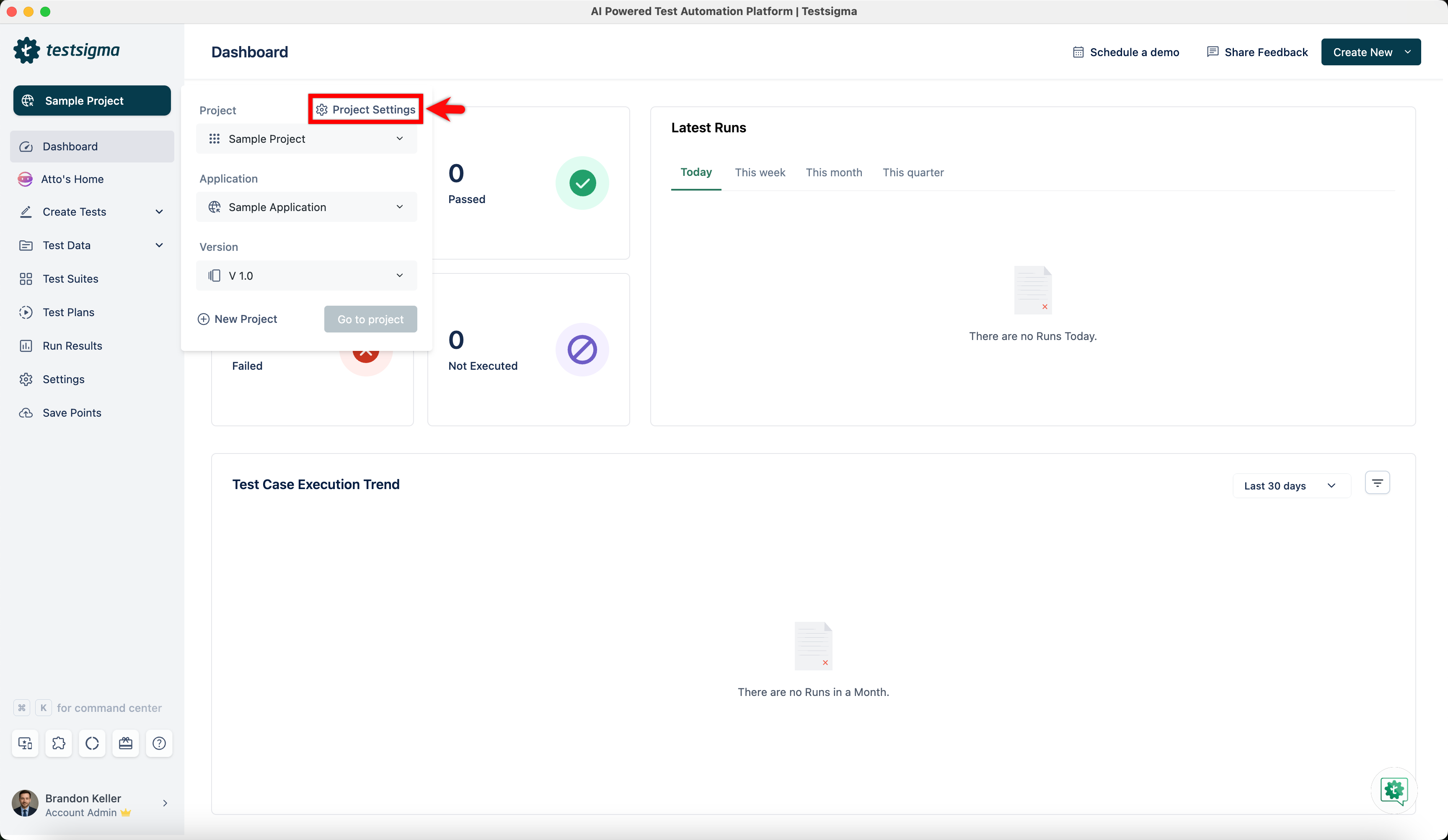Open the V 1.0 version dropdown
Screen dimensions: 1448x840
click(x=306, y=276)
